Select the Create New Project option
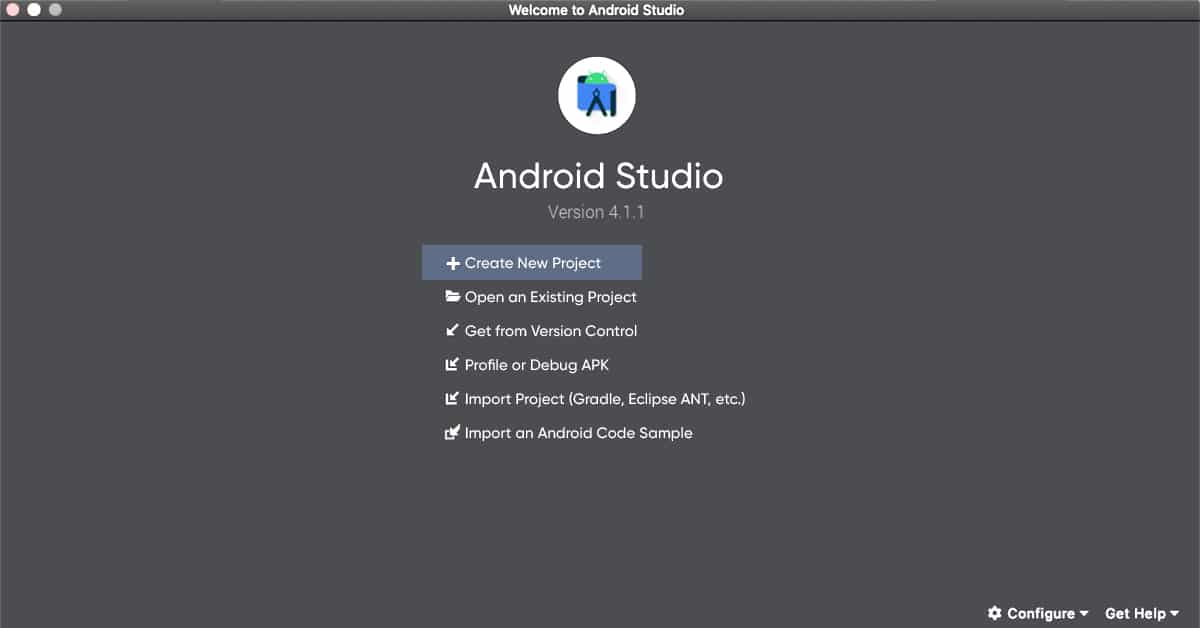 click(533, 263)
